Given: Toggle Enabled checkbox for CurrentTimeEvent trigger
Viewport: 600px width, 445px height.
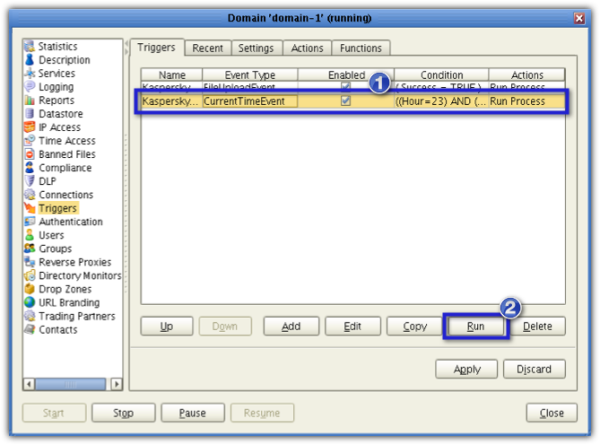Looking at the screenshot, I should tap(346, 102).
